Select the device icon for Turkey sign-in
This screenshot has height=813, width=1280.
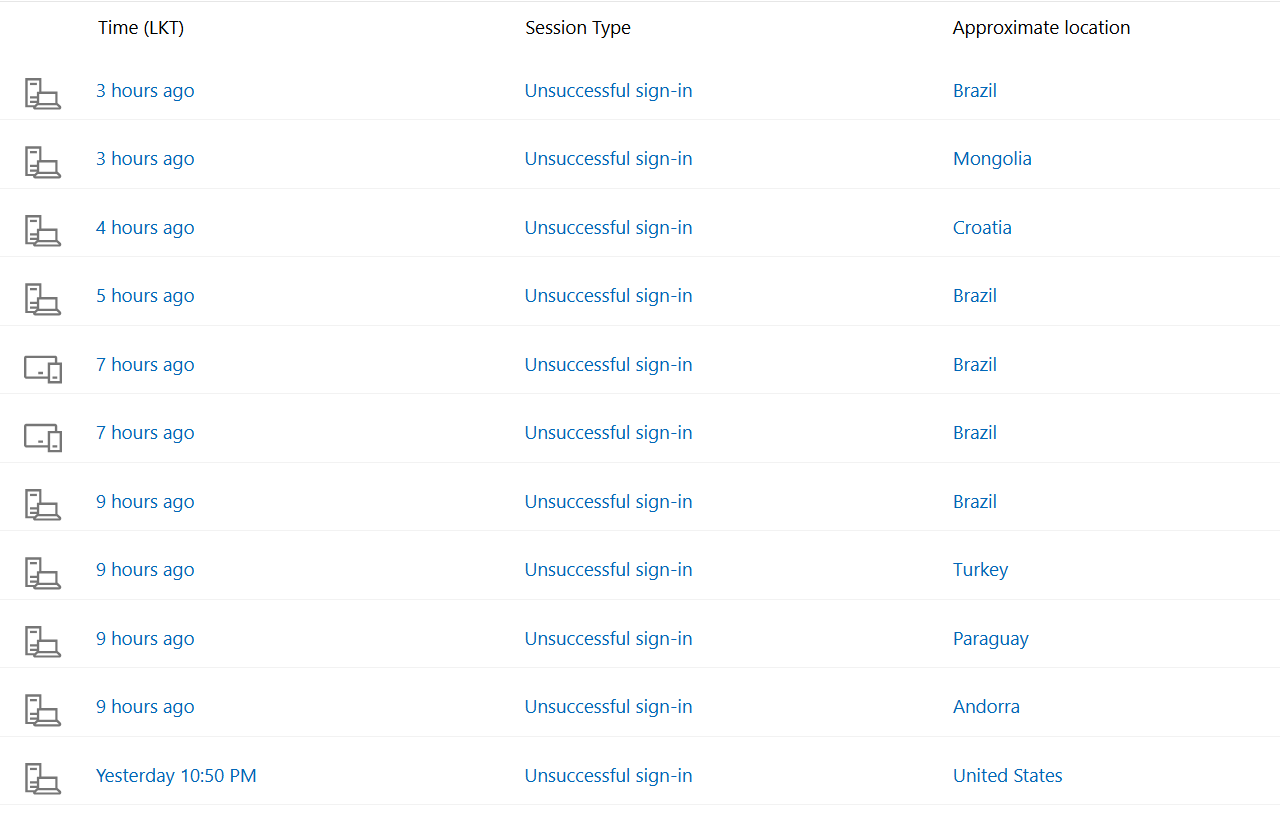(42, 572)
